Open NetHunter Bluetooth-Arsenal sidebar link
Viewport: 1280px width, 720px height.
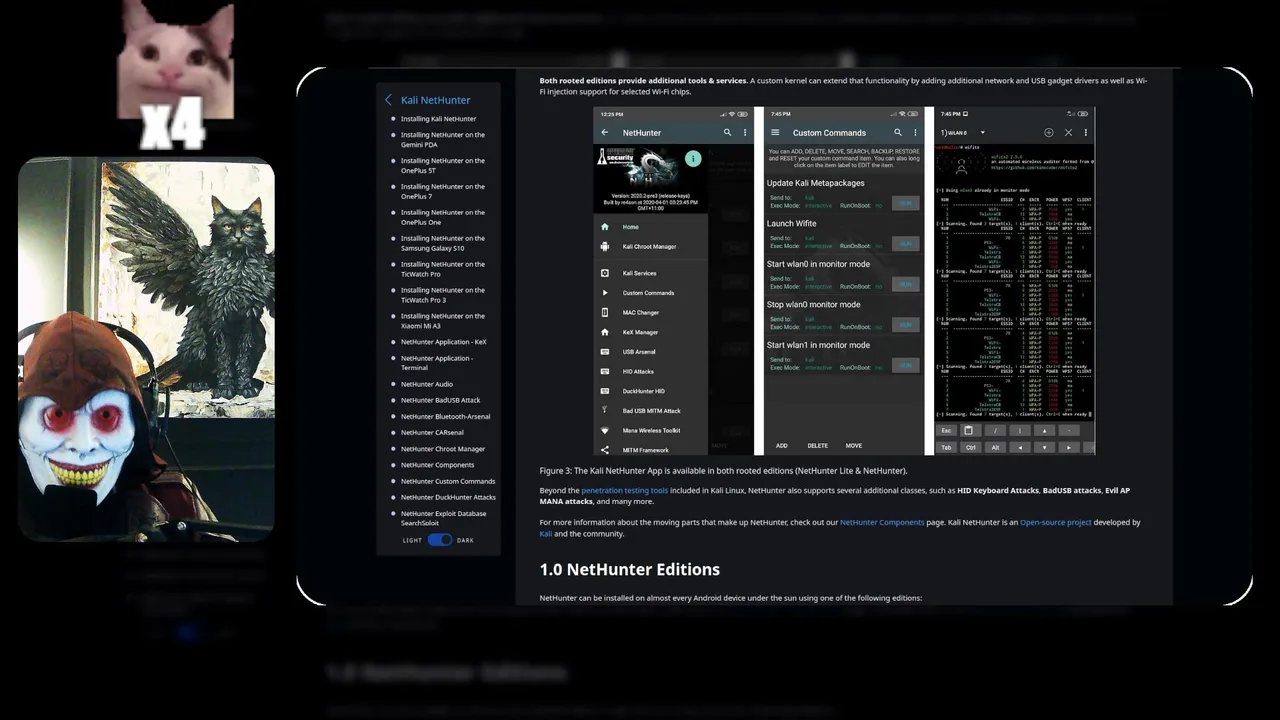point(446,416)
